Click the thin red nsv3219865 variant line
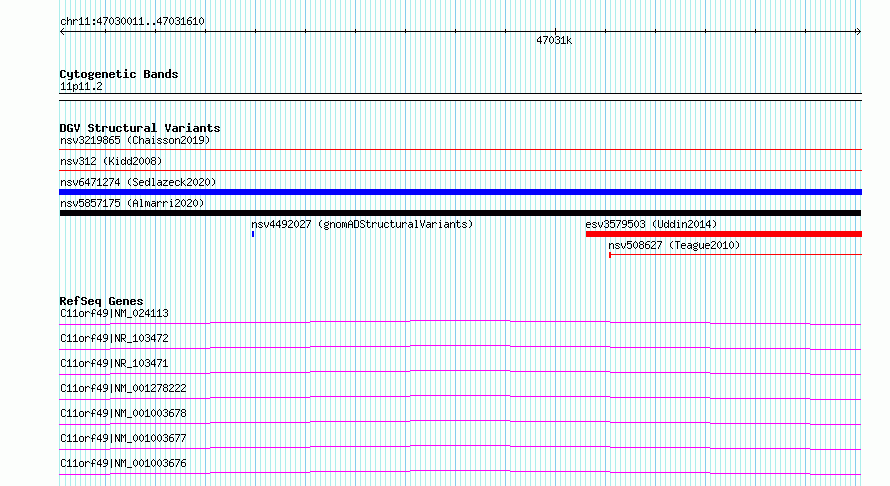The height and width of the screenshot is (486, 890). pyautogui.click(x=460, y=150)
